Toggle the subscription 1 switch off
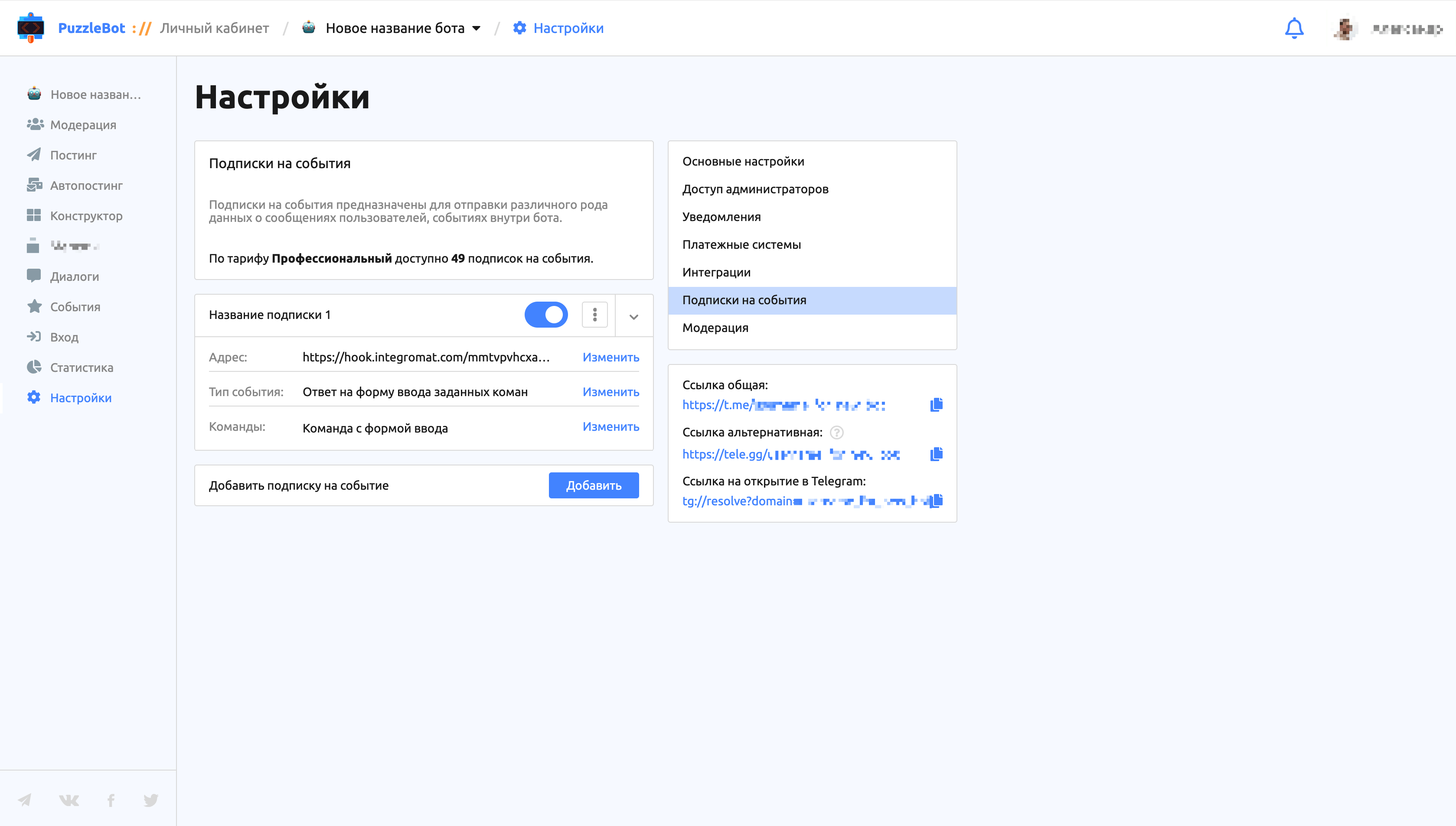 (x=546, y=315)
